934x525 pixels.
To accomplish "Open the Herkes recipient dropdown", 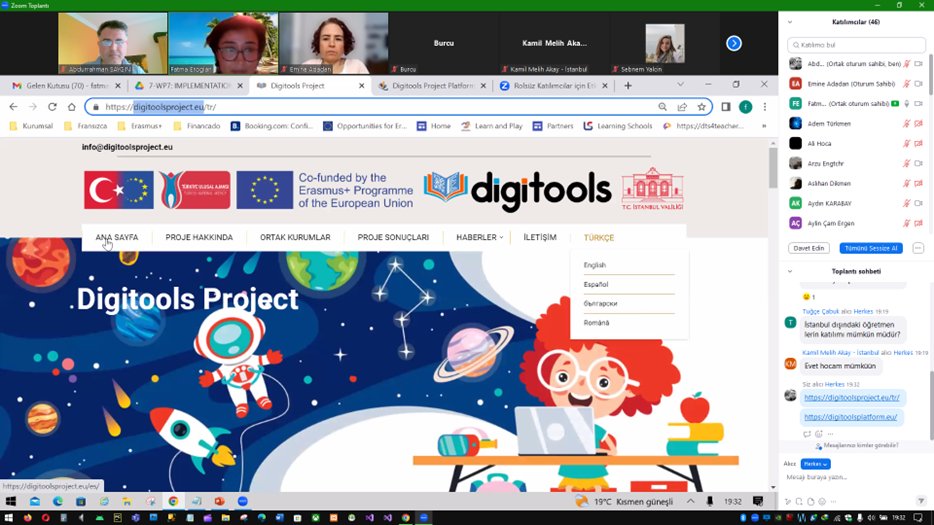I will click(815, 464).
